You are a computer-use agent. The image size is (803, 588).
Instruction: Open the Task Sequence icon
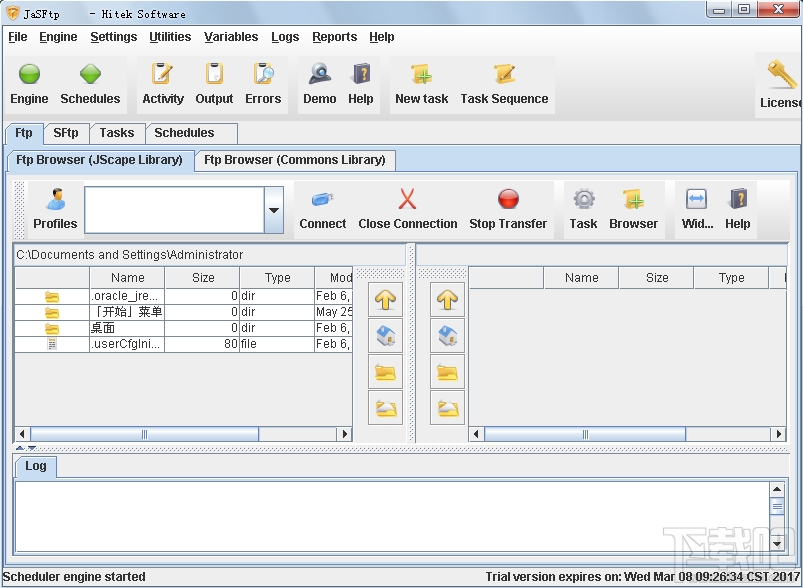(504, 75)
